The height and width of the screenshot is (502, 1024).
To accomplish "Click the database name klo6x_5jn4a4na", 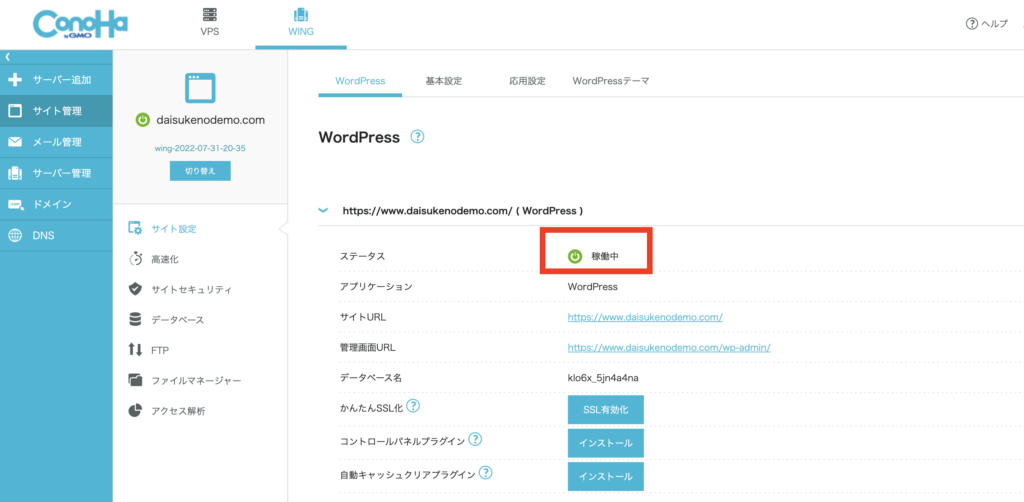I will (603, 378).
